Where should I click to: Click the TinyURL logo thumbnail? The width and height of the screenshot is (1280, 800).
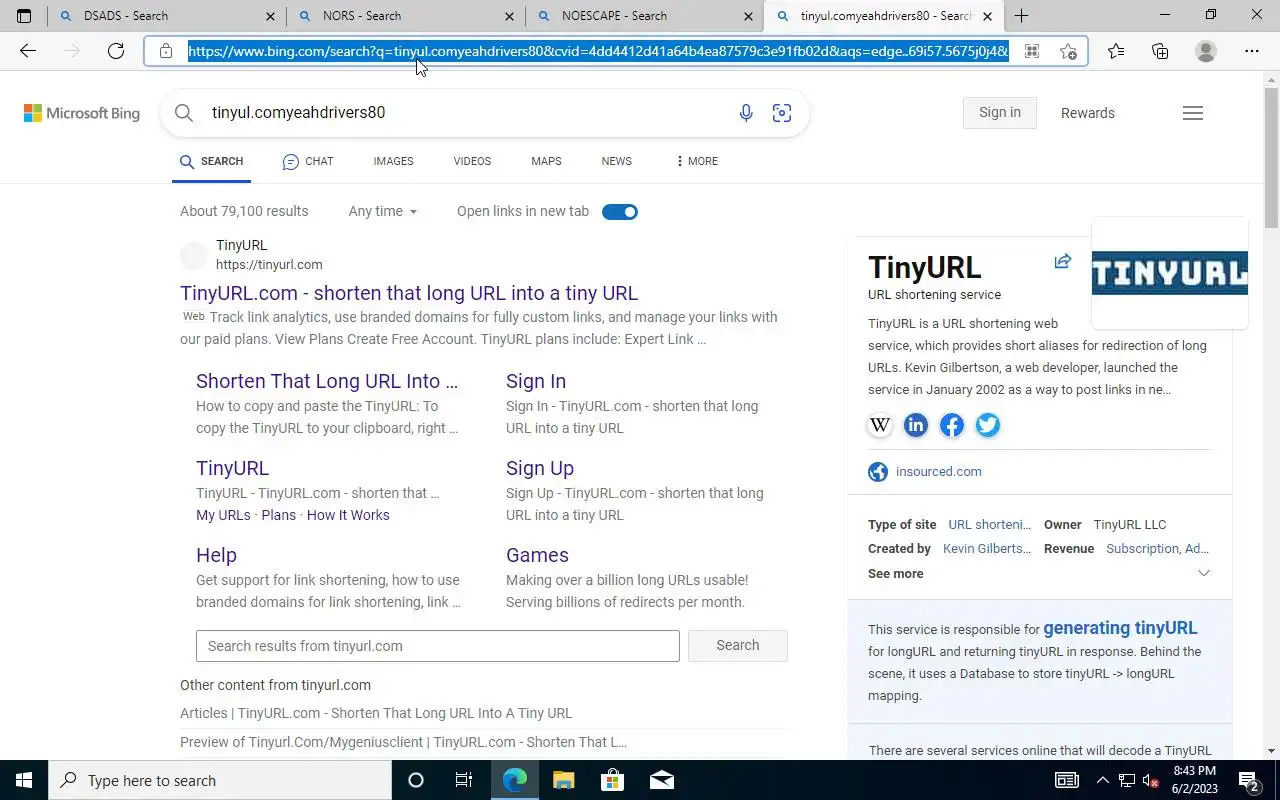point(1169,273)
